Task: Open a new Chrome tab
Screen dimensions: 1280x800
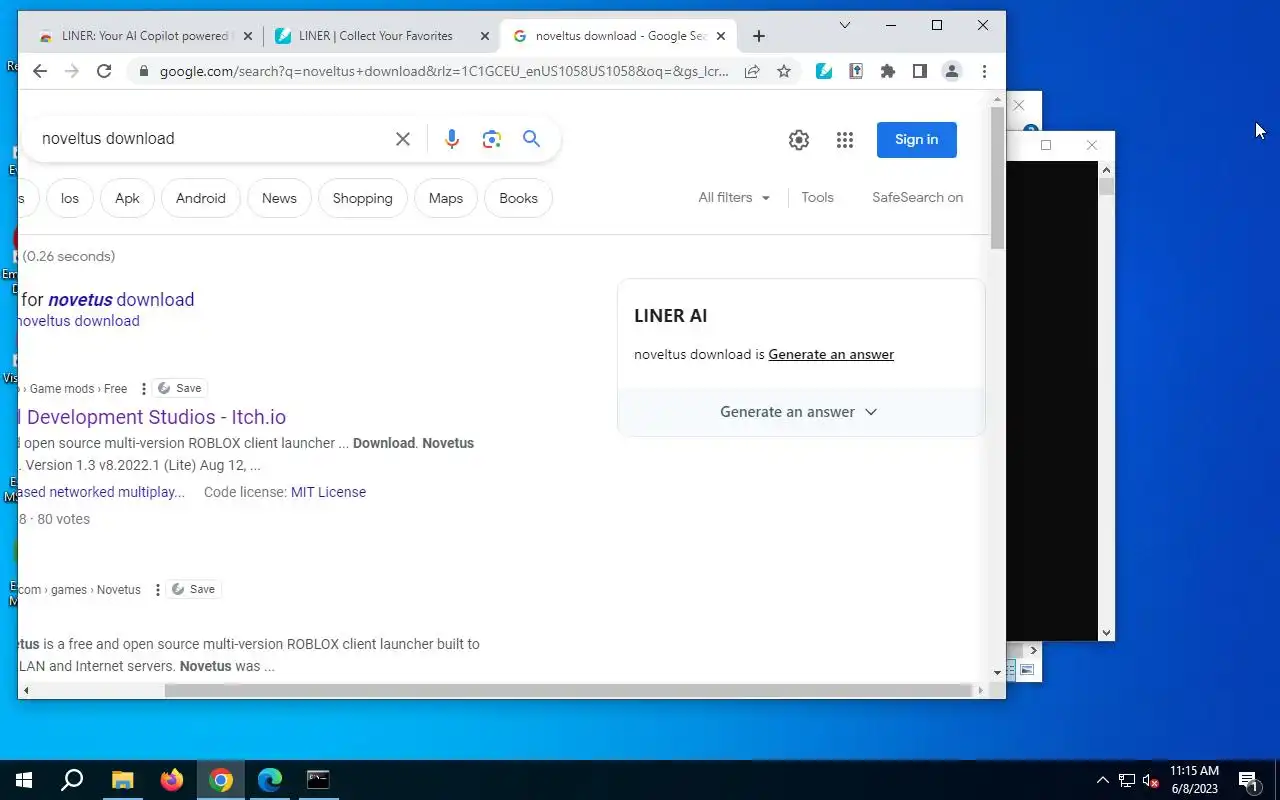Action: click(x=759, y=36)
